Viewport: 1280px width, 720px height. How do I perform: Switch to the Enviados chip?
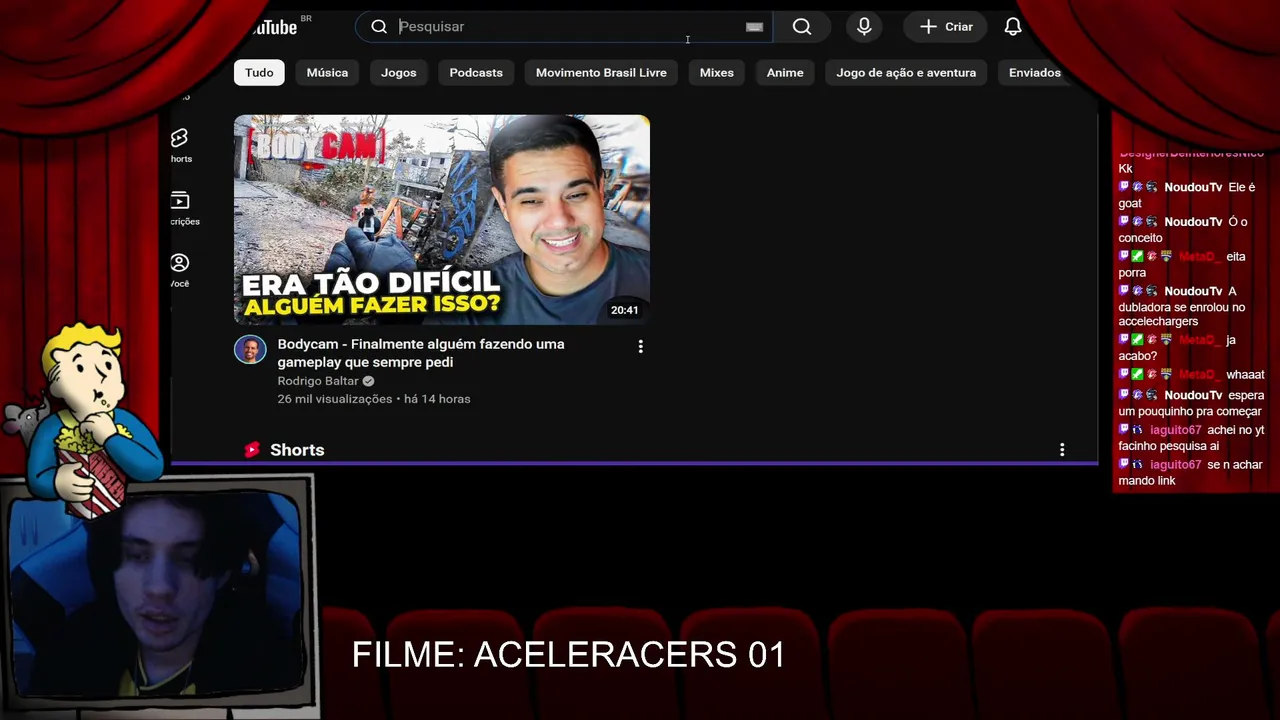click(x=1035, y=72)
